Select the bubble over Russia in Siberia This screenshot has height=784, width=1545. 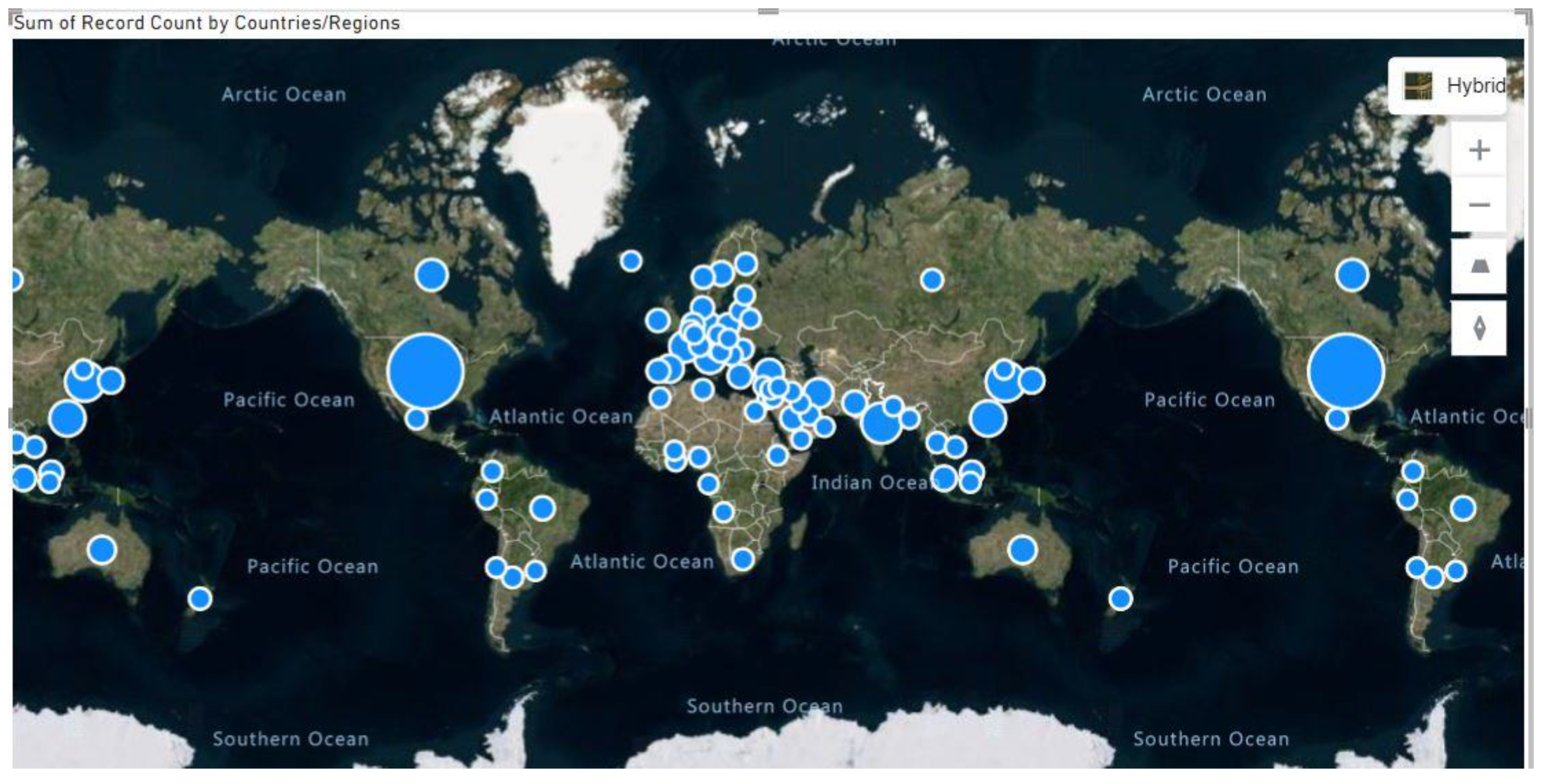click(932, 279)
